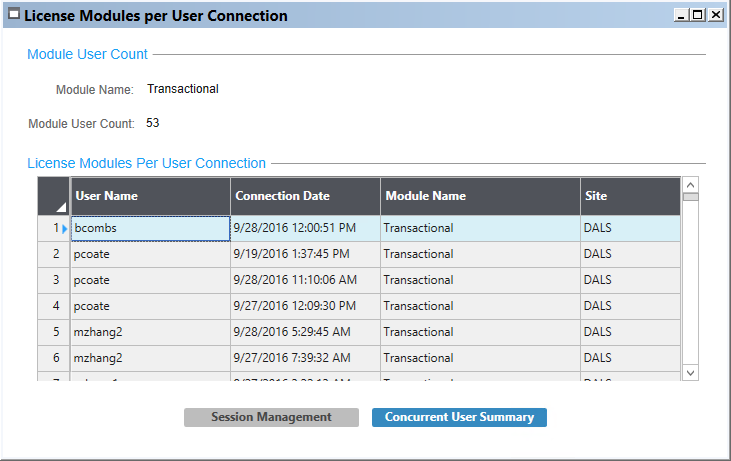Maximize the License Modules window

coord(698,15)
